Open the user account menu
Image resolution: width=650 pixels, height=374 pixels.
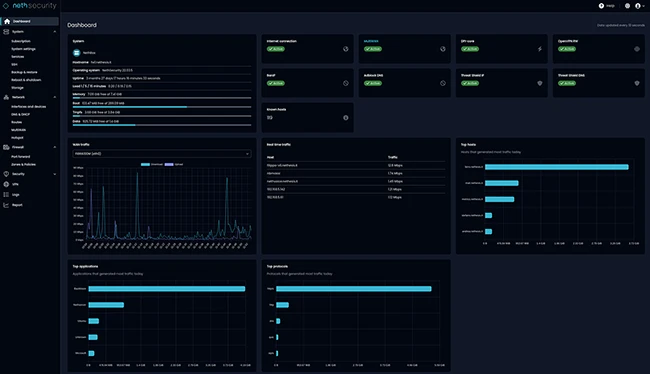640,6
